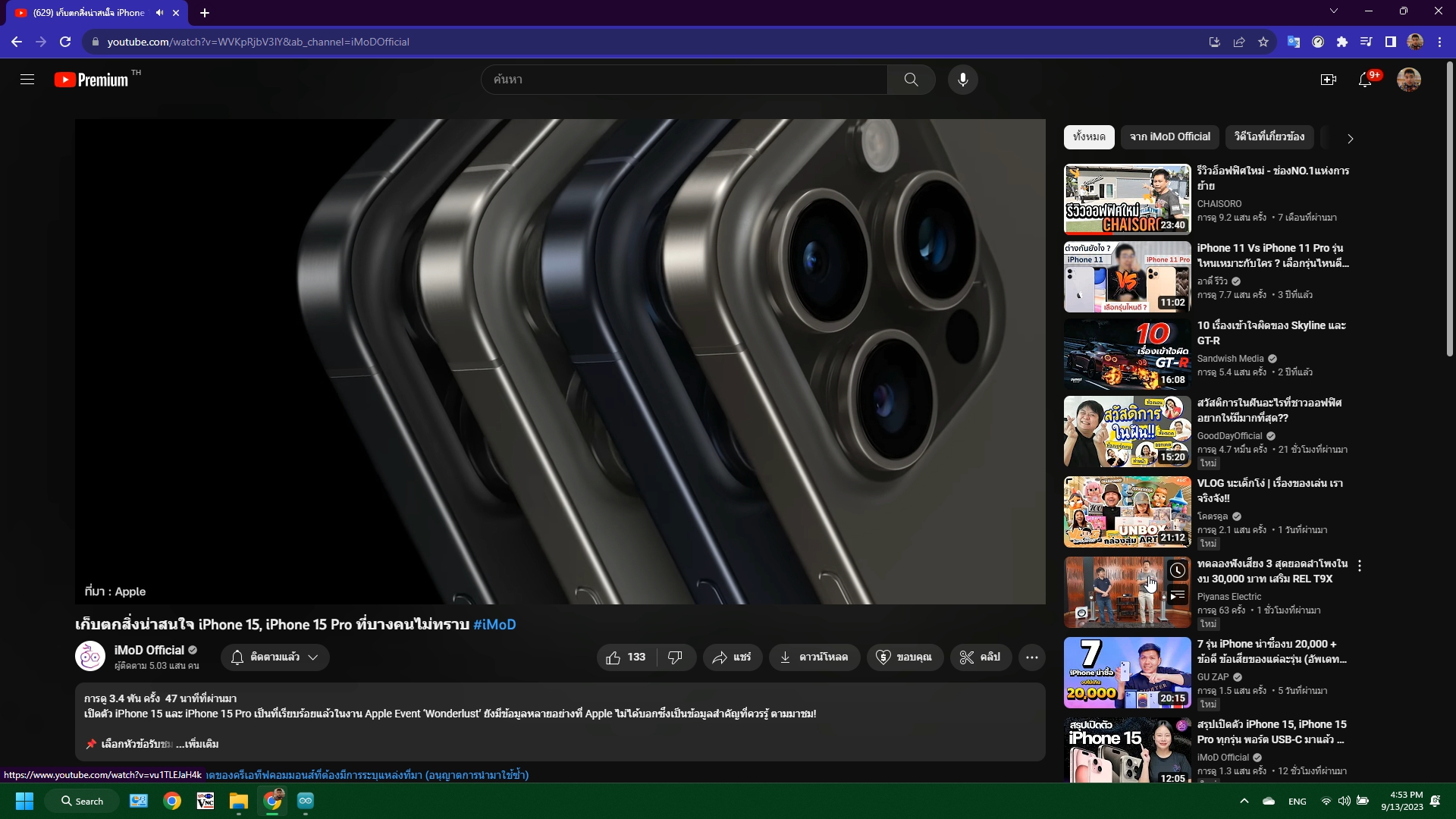This screenshot has width=1456, height=819.
Task: Open media controls icon in Chrome toolbar
Action: (1367, 42)
